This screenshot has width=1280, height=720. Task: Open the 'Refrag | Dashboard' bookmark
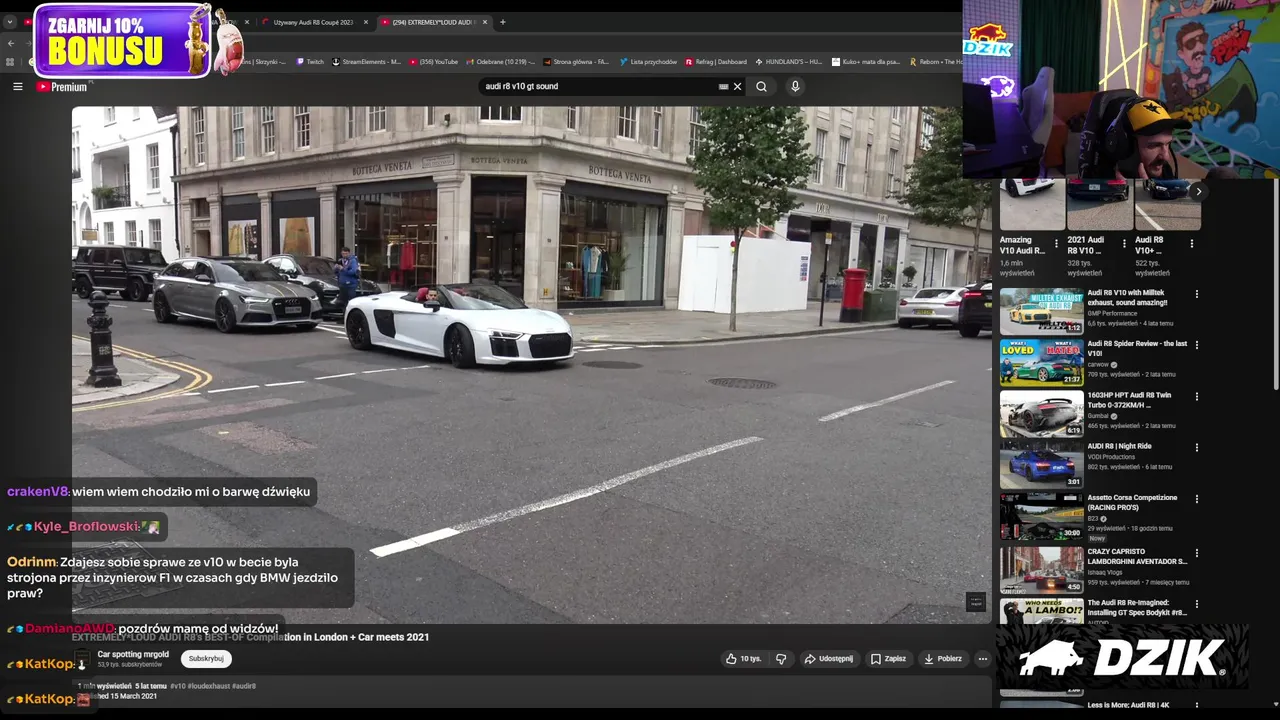tap(716, 62)
